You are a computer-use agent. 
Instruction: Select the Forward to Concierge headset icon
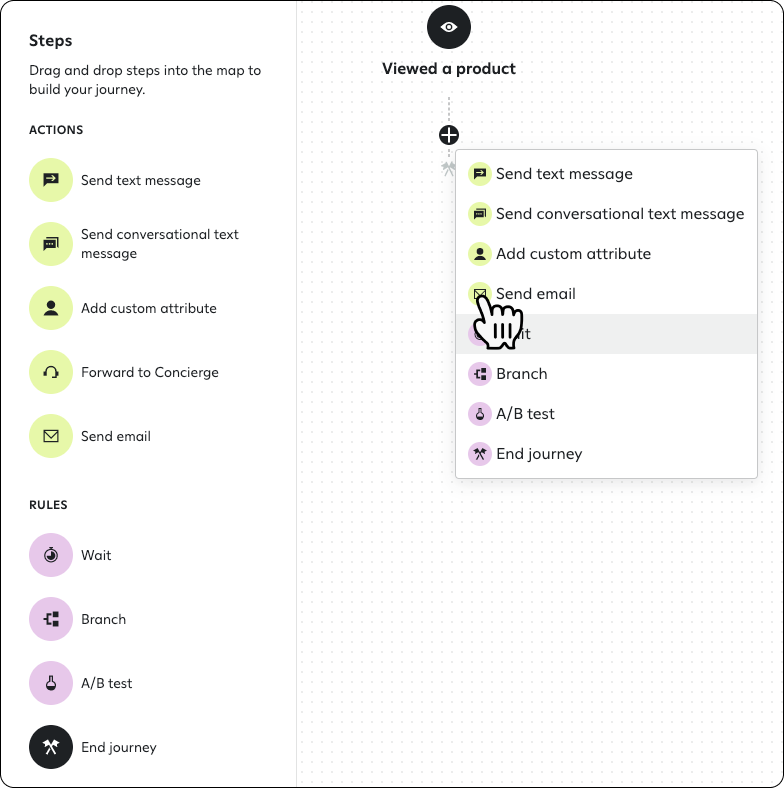click(51, 372)
